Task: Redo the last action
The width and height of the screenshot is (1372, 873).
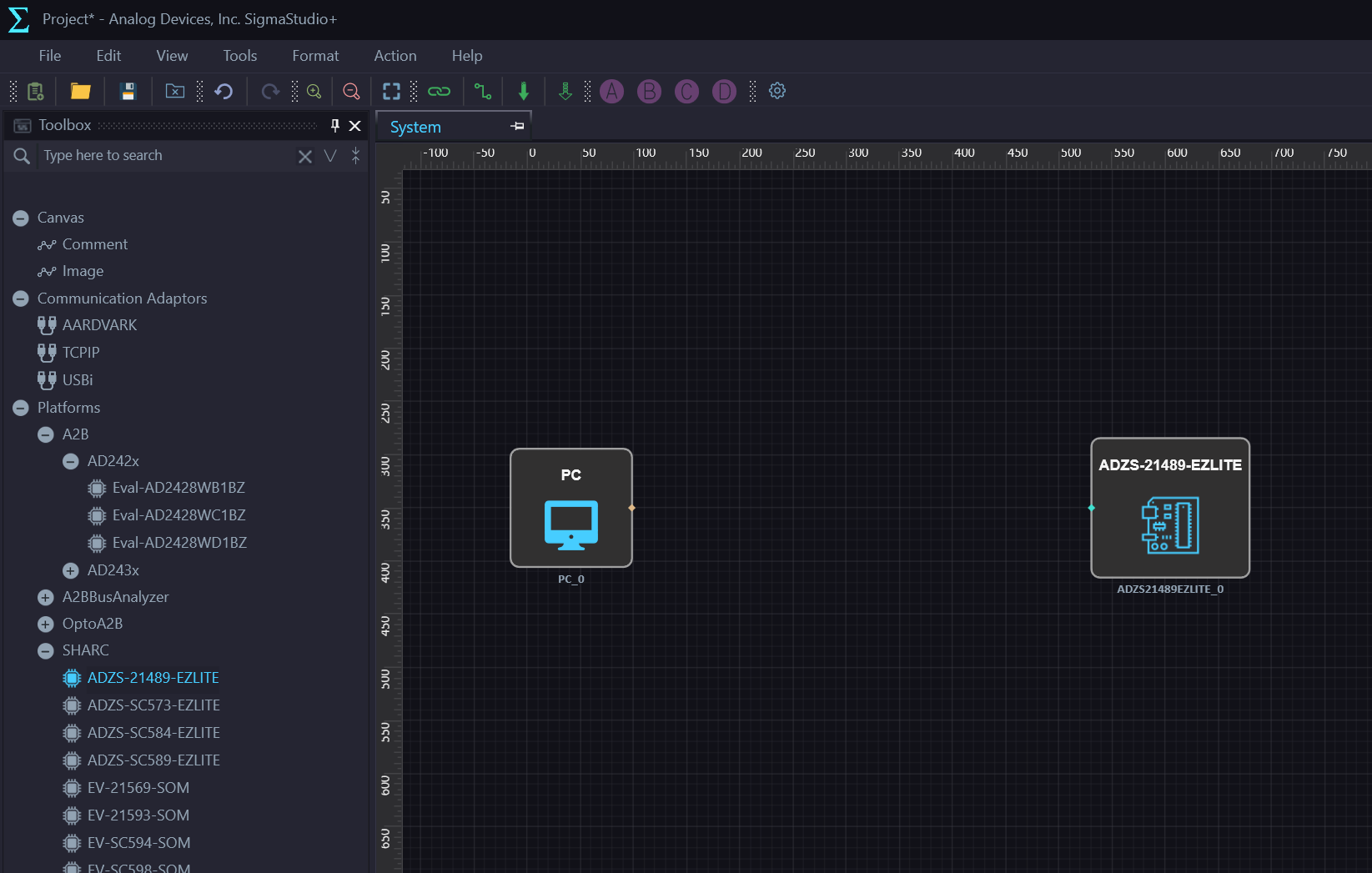Action: click(270, 91)
